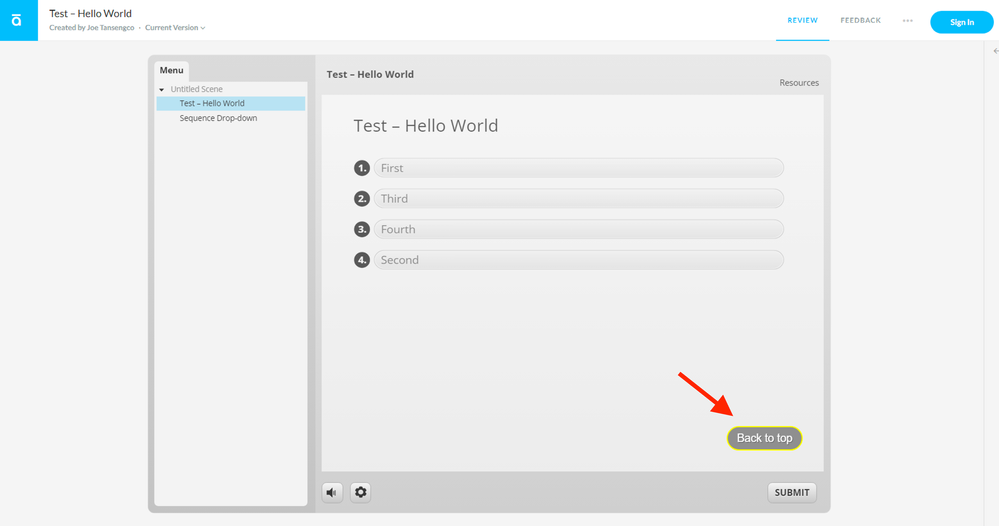Open the Current Version dropdown
Screen dimensions: 999x526
tap(175, 28)
